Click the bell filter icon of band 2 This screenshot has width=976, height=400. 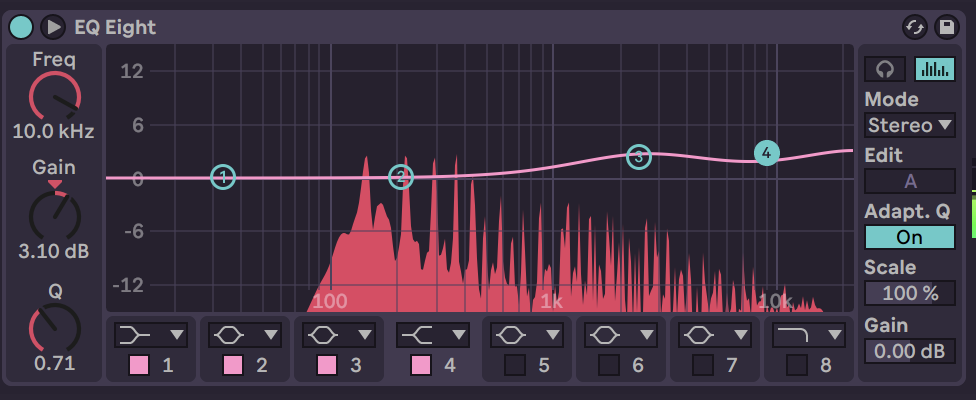(x=228, y=335)
